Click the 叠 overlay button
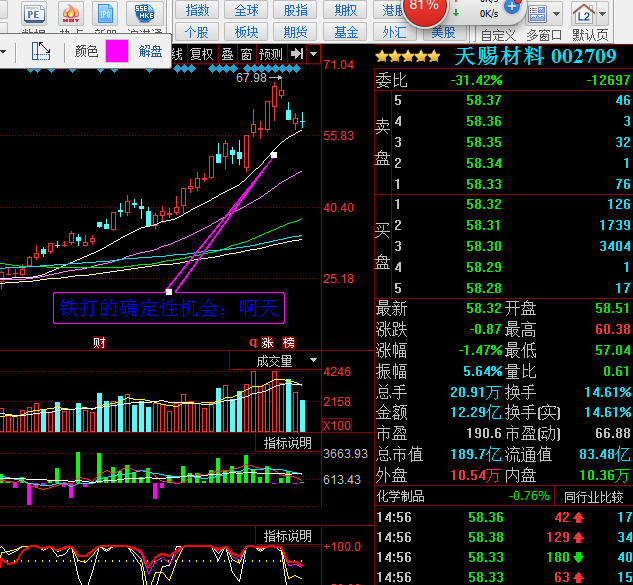This screenshot has height=585, width=633. 228,54
